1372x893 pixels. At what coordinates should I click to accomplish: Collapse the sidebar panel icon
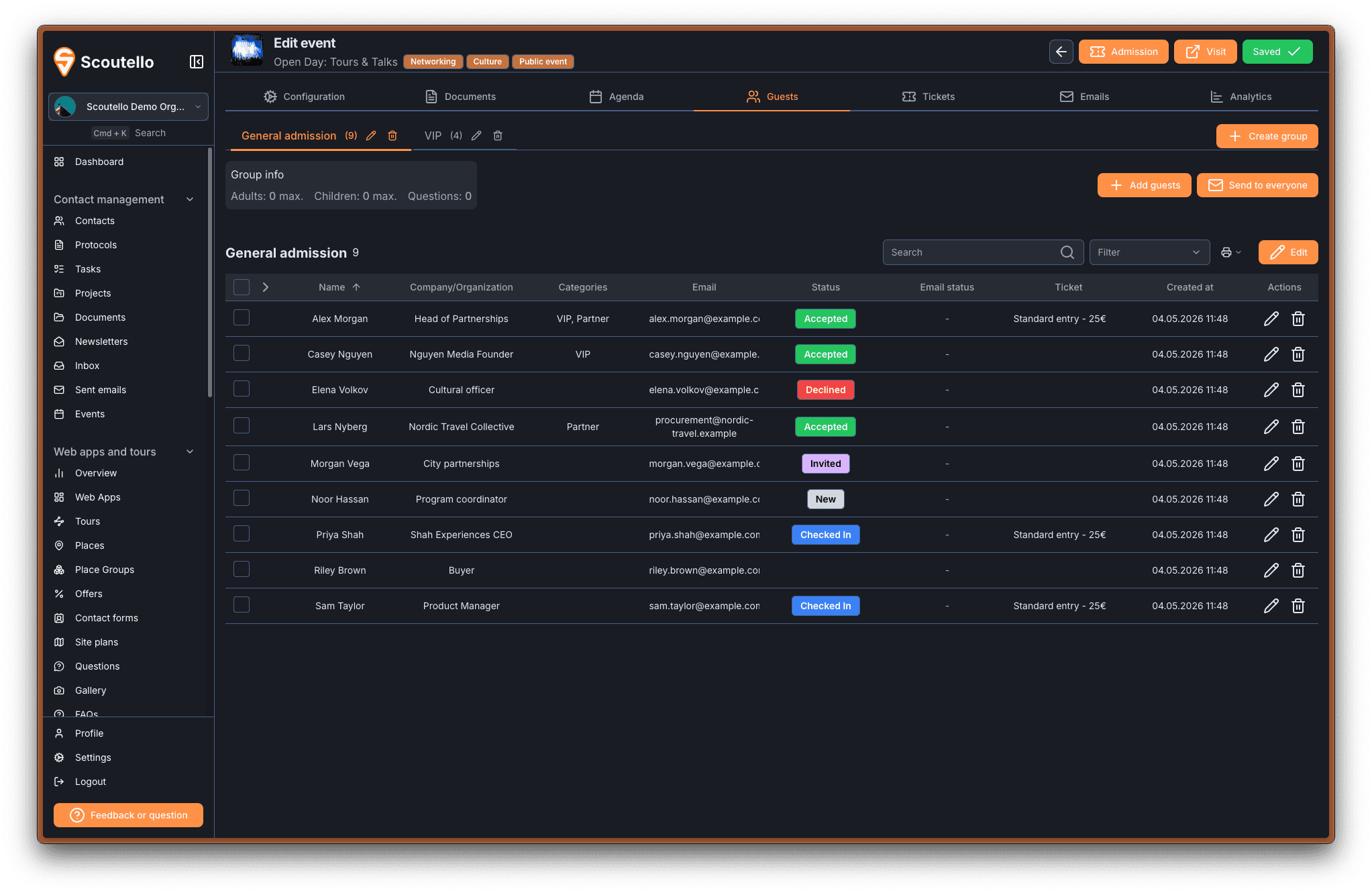pyautogui.click(x=196, y=62)
